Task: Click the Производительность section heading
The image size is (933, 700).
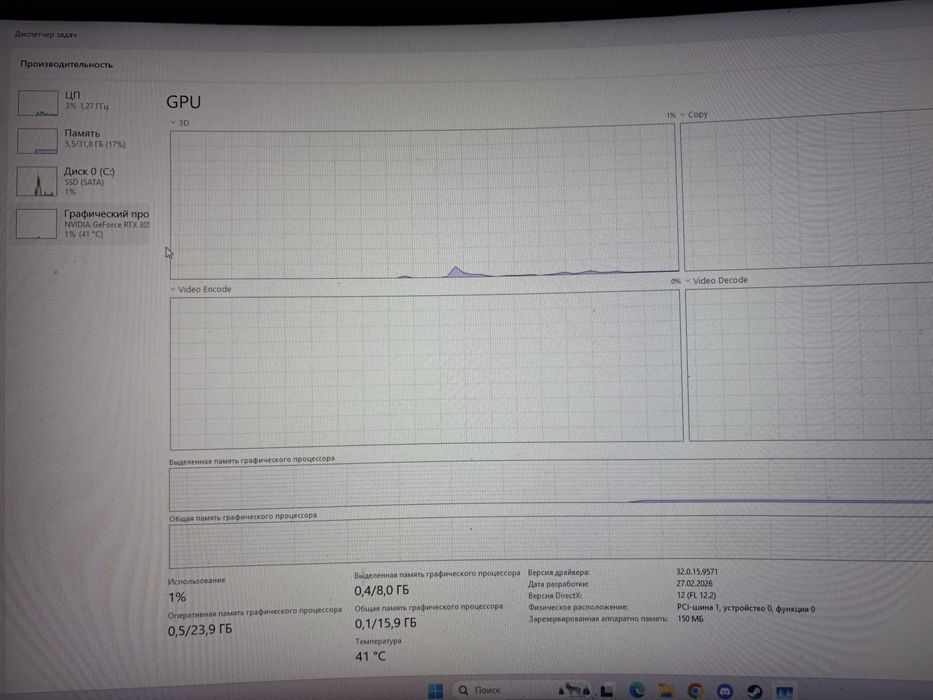Action: [67, 64]
